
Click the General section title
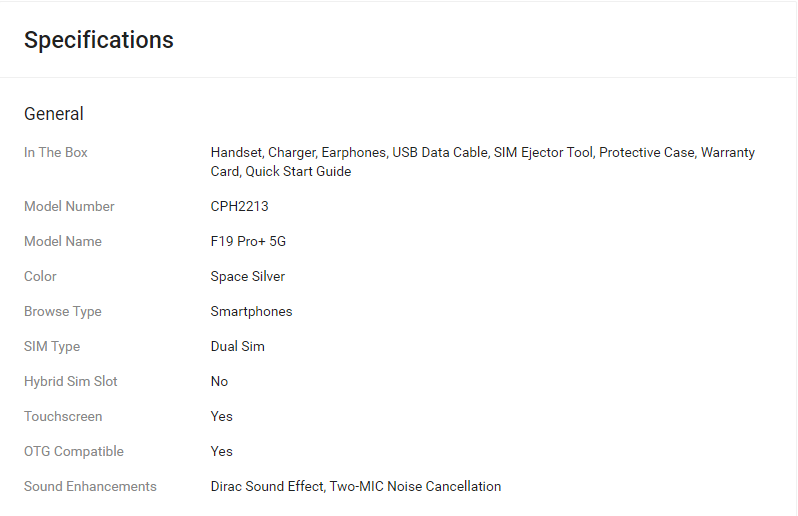[54, 114]
